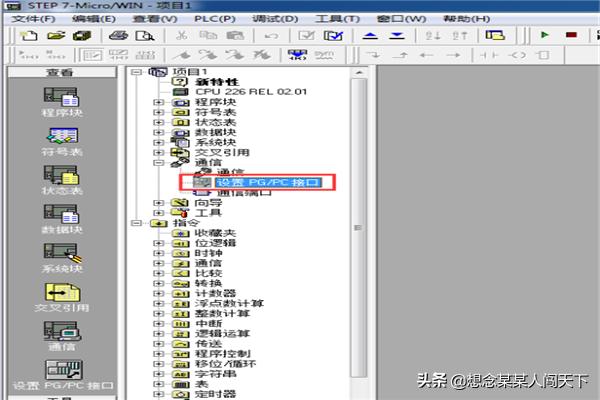Viewport: 600px width, 400px height.
Task: Expand the 向导 tree node
Action: pos(158,202)
